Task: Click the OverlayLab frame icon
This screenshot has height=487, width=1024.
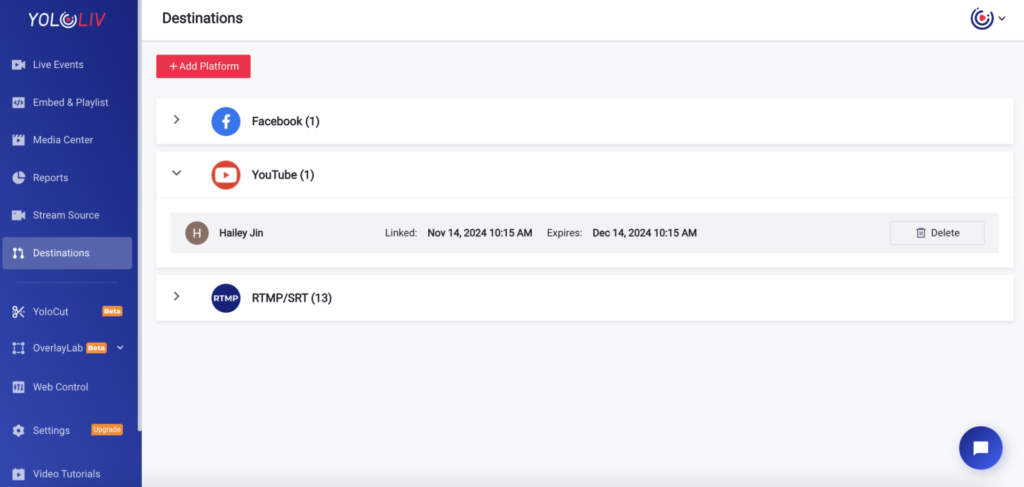Action: [x=18, y=348]
